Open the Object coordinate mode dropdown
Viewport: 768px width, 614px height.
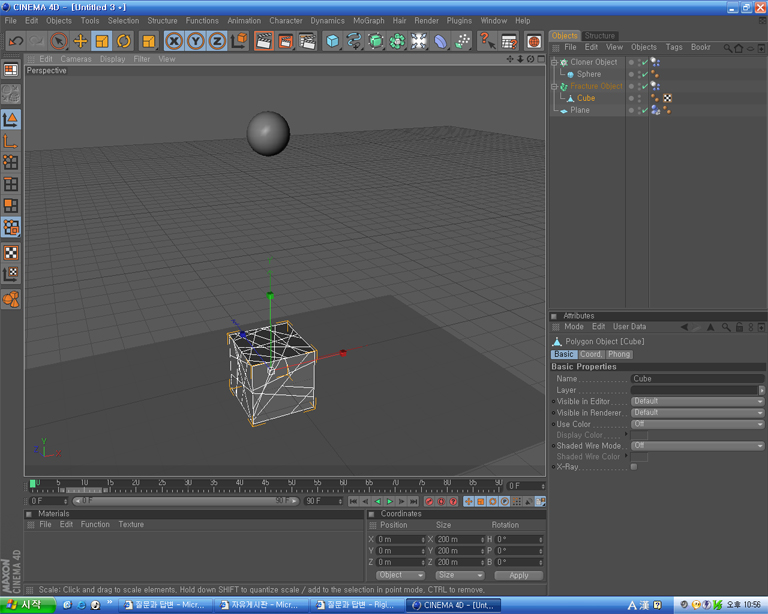click(x=400, y=575)
